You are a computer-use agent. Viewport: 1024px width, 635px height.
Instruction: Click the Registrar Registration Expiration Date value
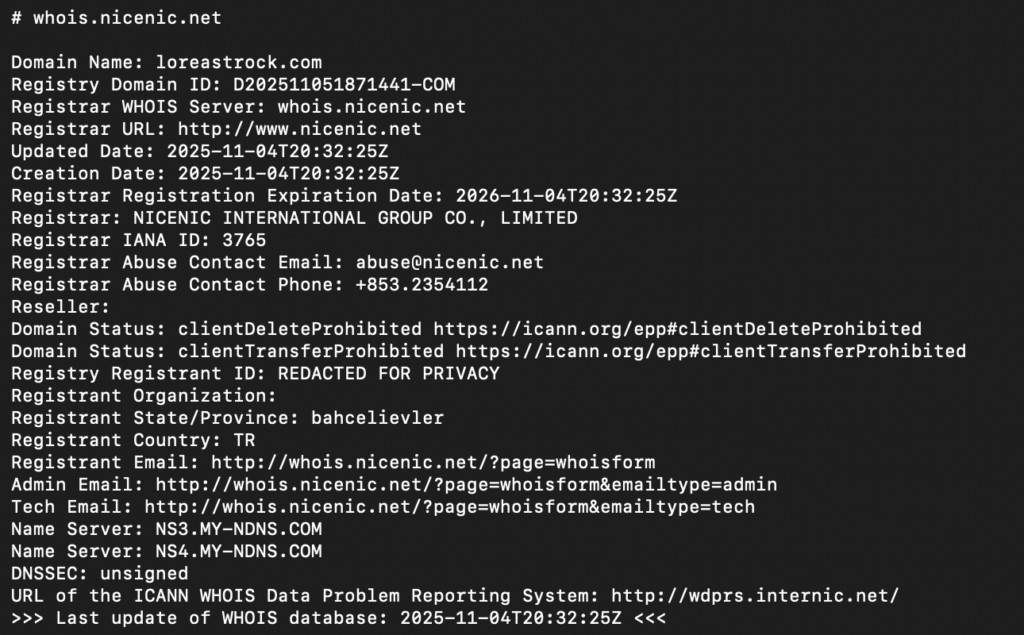click(x=566, y=195)
